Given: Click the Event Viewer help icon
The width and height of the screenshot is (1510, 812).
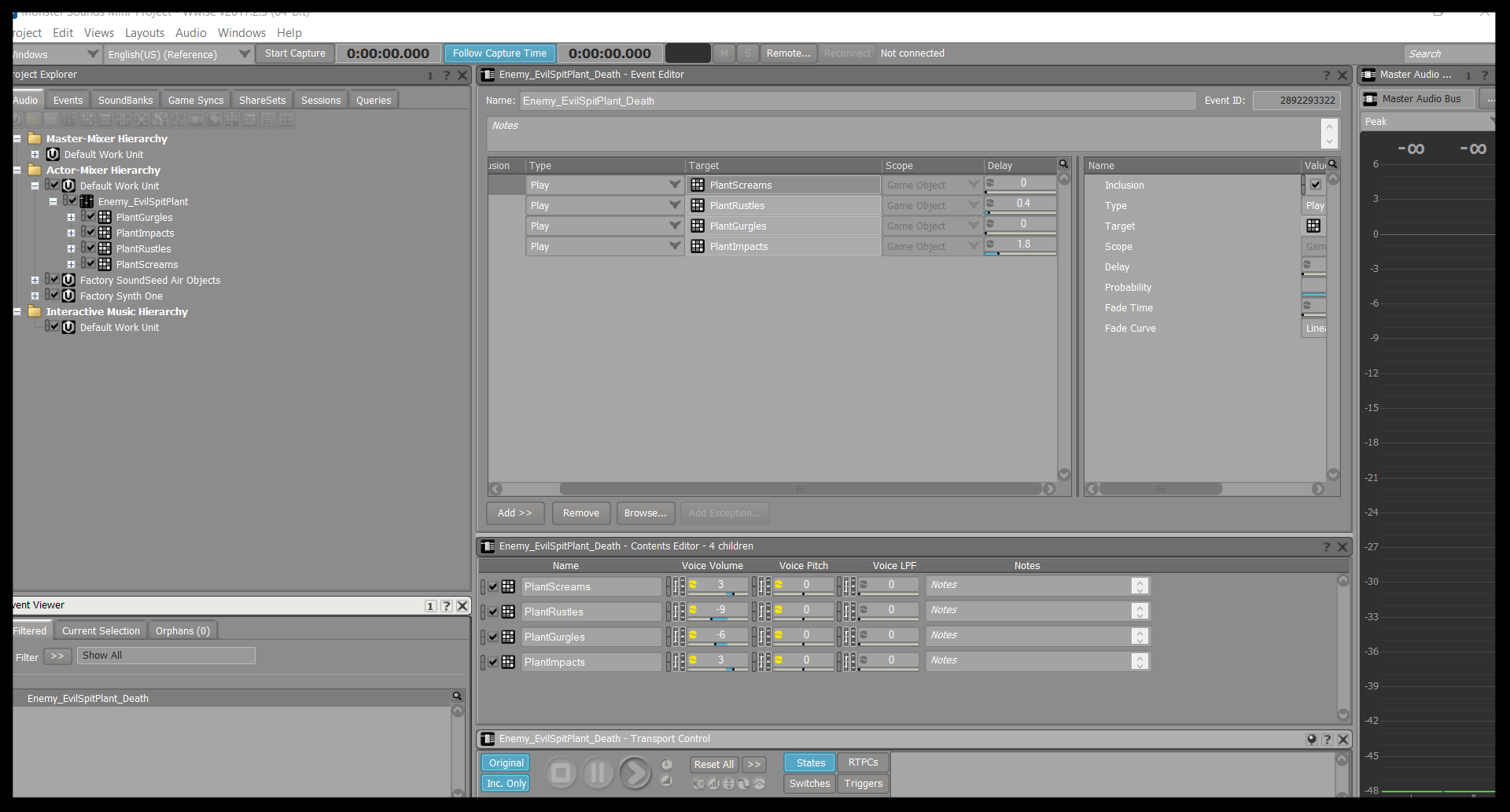Looking at the screenshot, I should (x=447, y=605).
